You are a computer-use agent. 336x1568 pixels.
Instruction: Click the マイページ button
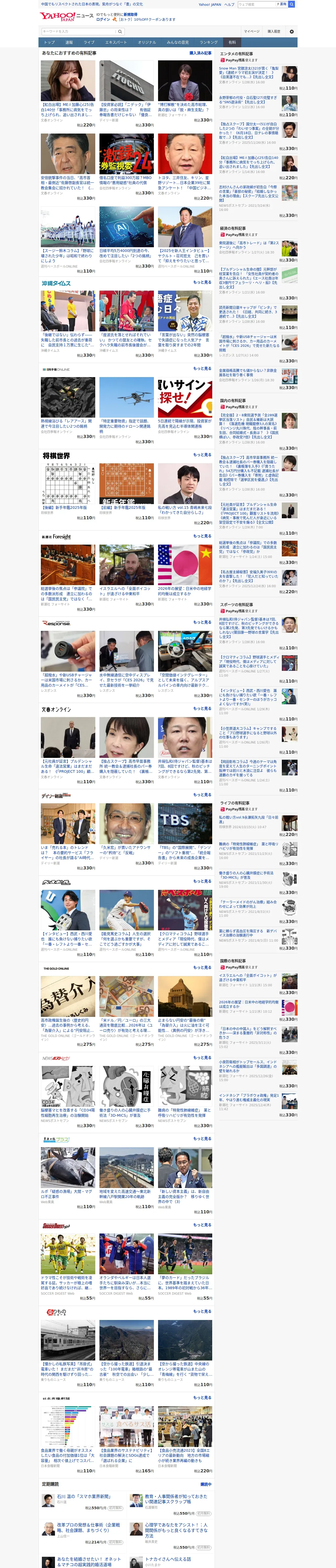[x=252, y=31]
